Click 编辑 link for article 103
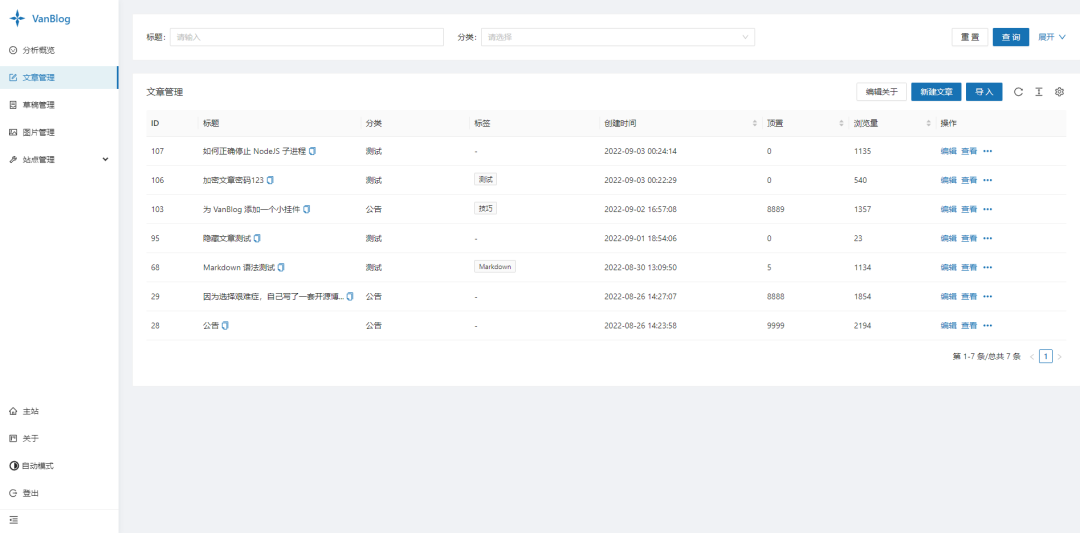The image size is (1080, 533). 948,209
